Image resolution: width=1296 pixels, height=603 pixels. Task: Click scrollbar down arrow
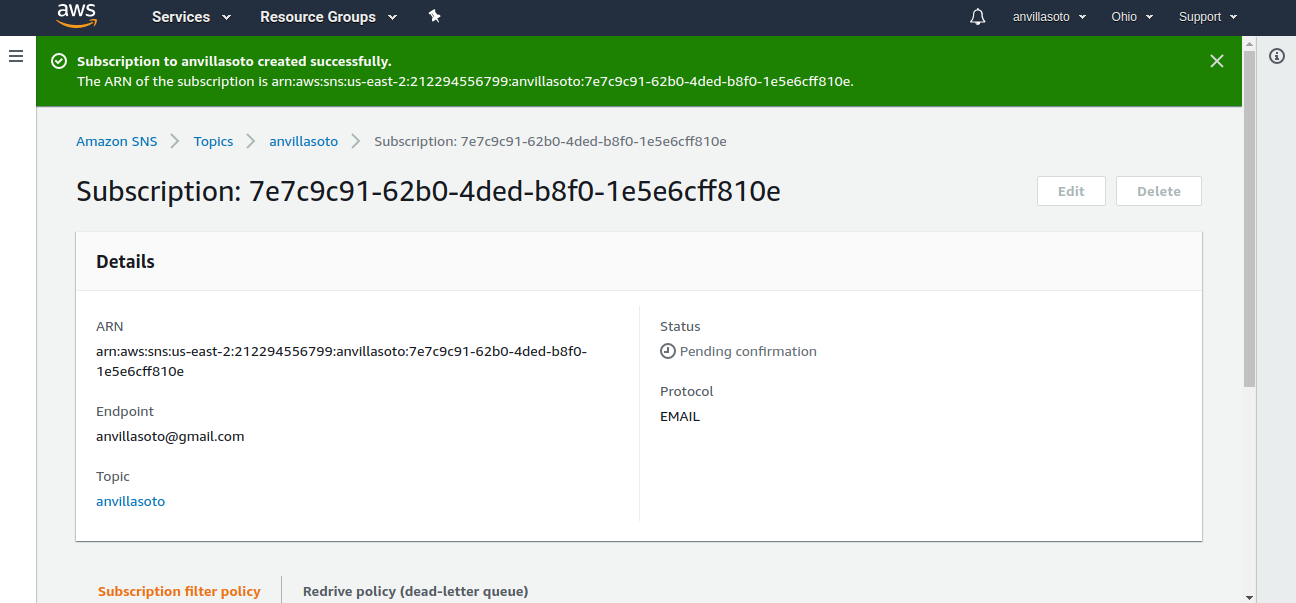coord(1249,596)
